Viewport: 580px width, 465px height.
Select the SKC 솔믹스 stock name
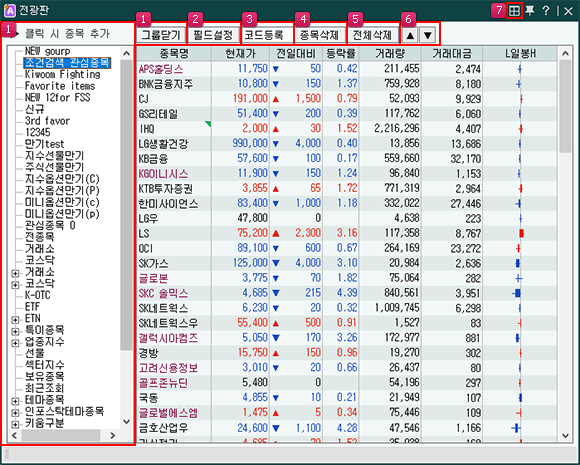(x=163, y=293)
